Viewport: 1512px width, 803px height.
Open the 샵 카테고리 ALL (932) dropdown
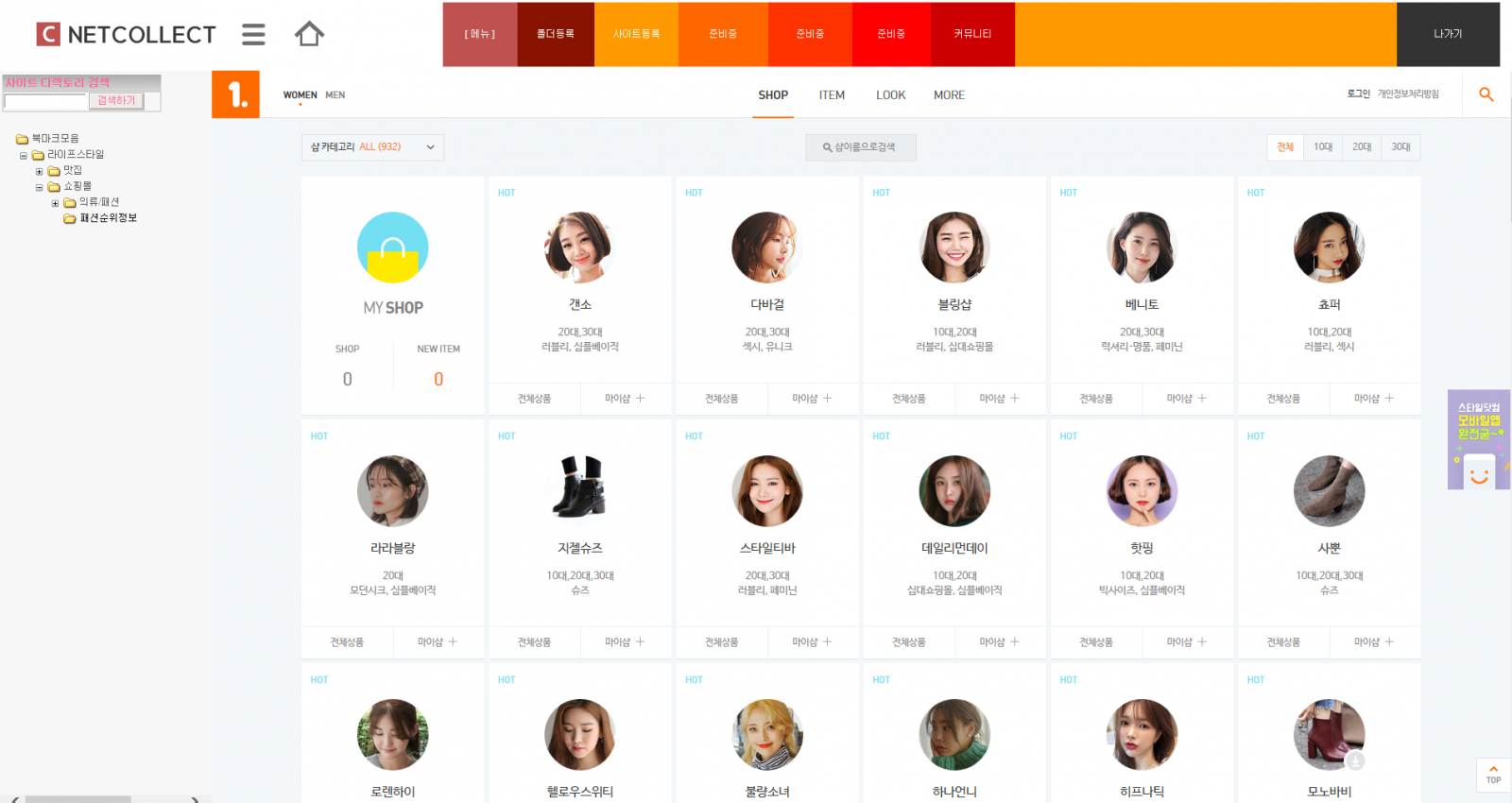pyautogui.click(x=372, y=147)
